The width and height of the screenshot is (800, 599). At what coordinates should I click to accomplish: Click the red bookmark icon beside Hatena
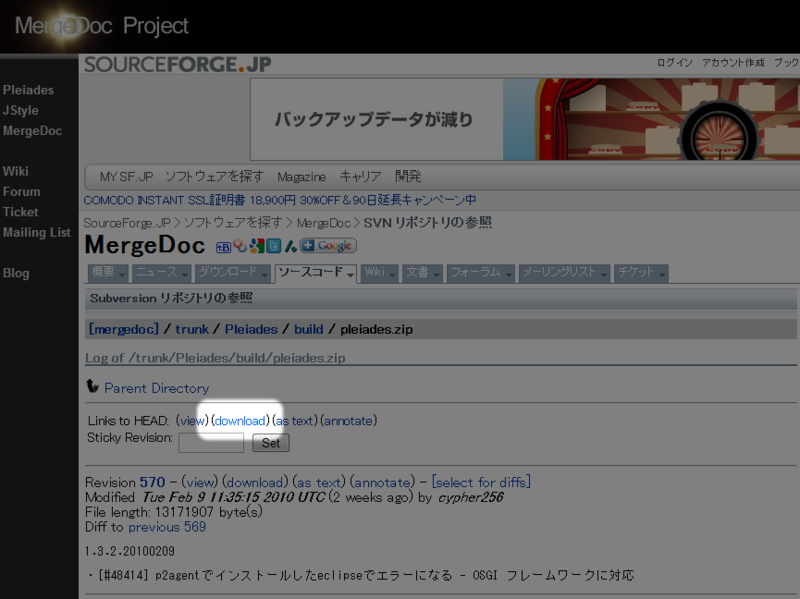click(239, 246)
